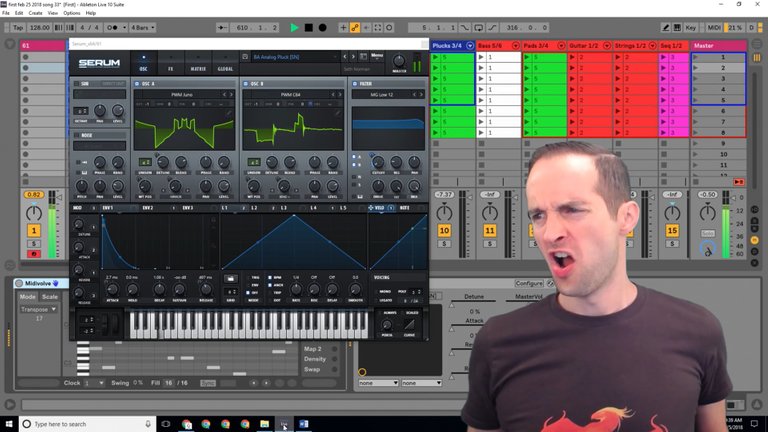Image resolution: width=768 pixels, height=432 pixels.
Task: Switch to Serum FX tab
Action: [171, 64]
